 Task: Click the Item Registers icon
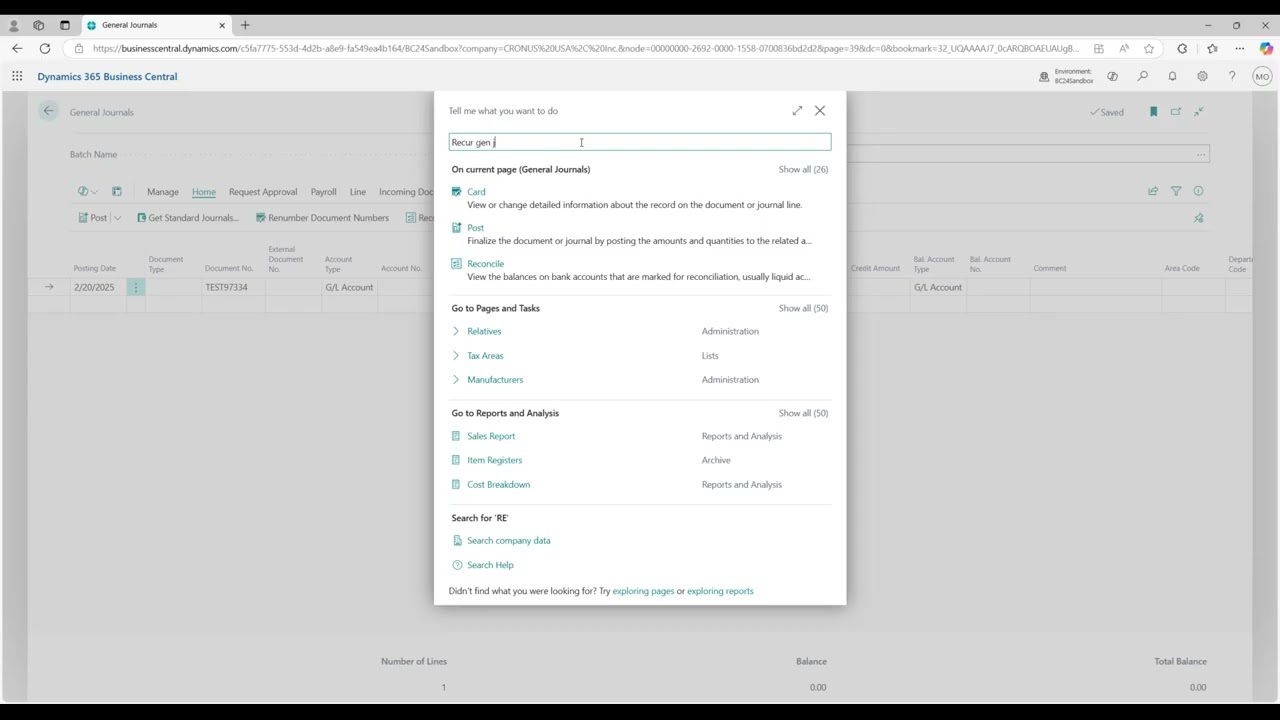click(456, 460)
